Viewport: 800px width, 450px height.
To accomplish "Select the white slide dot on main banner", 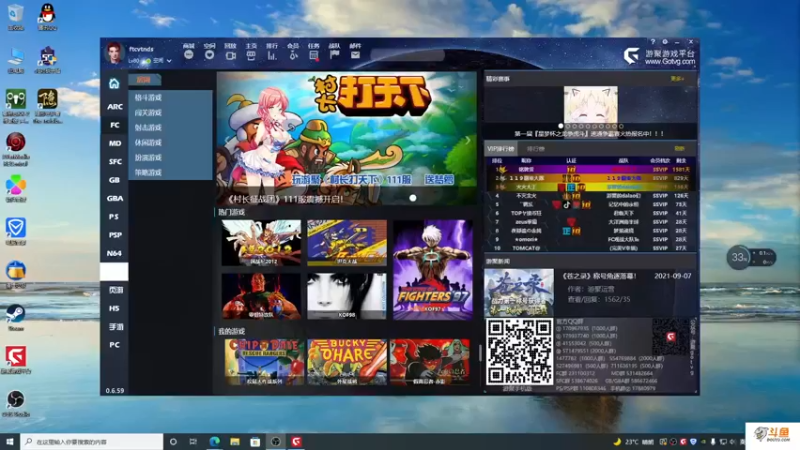I will click(413, 198).
